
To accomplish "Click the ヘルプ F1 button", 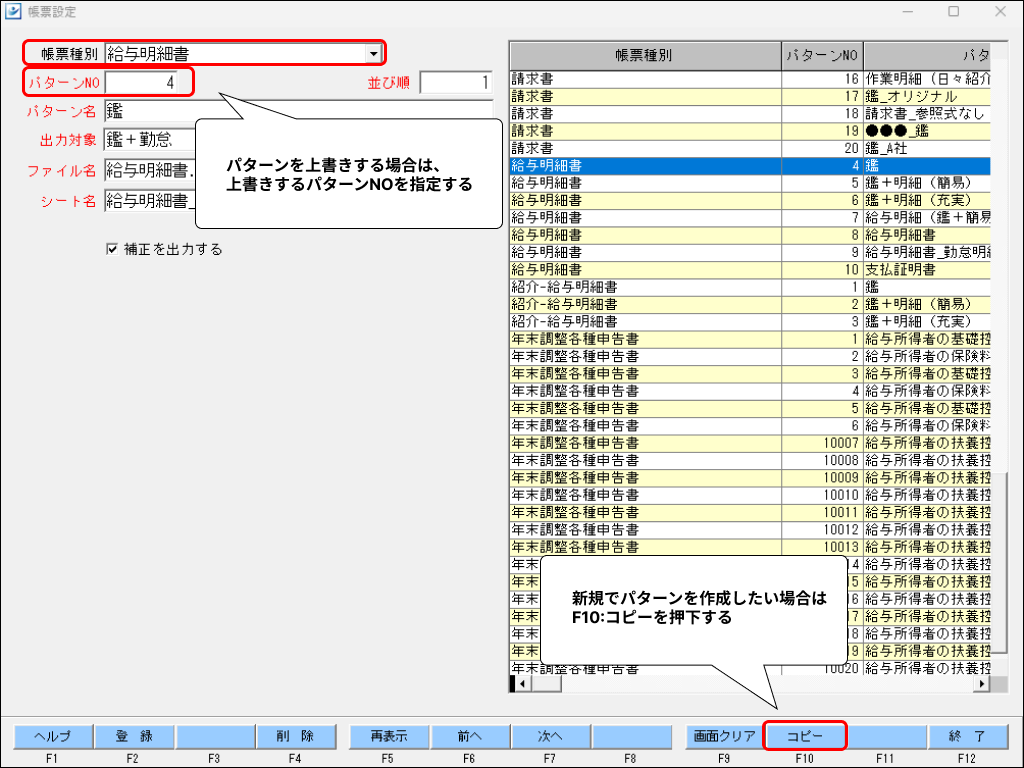I will (x=53, y=736).
